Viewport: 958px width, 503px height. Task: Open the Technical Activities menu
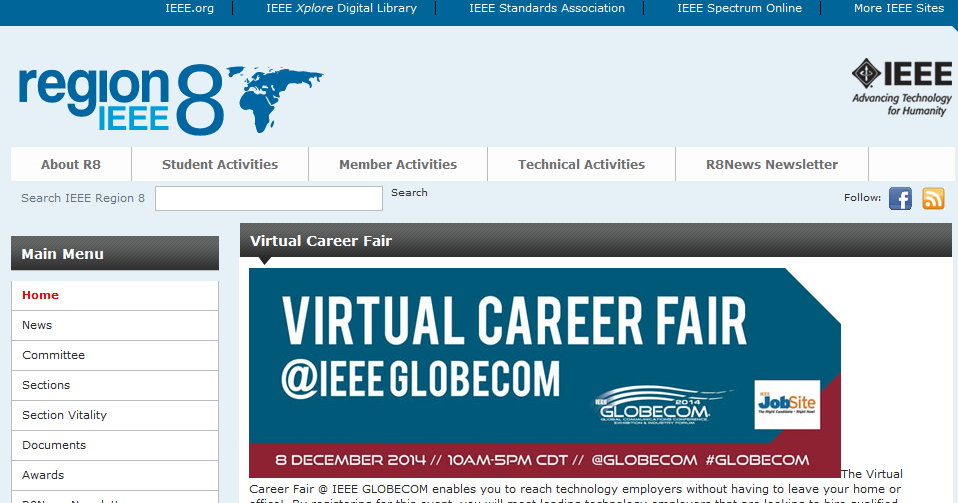click(582, 164)
